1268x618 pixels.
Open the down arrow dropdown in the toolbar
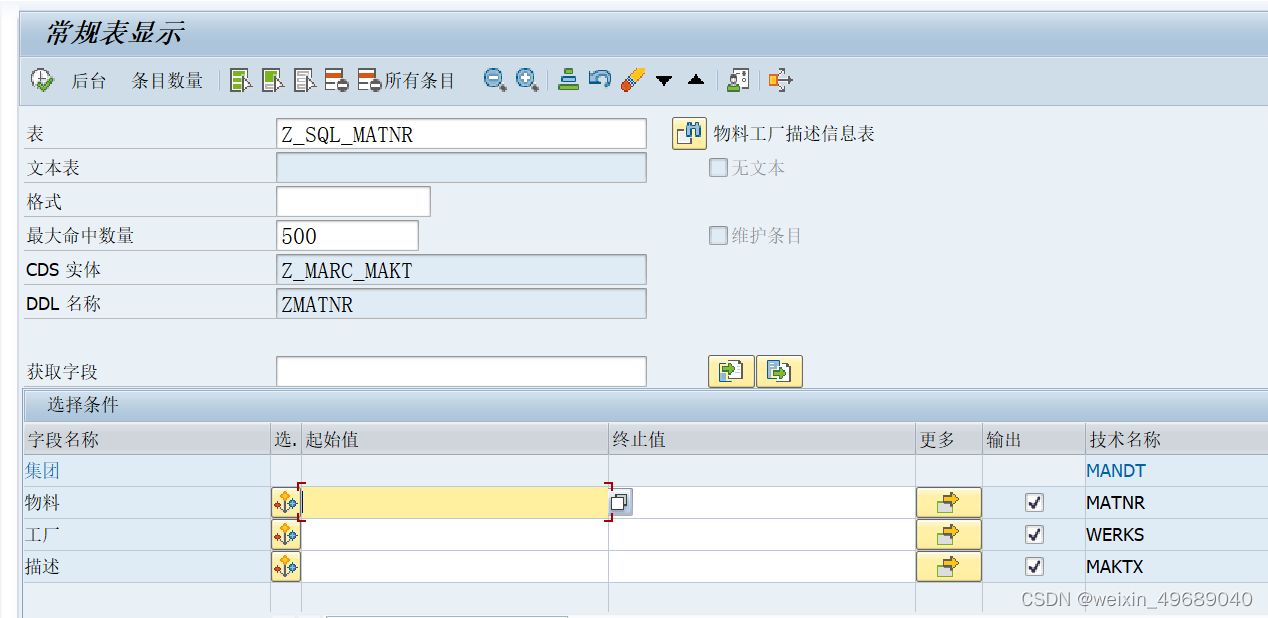tap(664, 80)
